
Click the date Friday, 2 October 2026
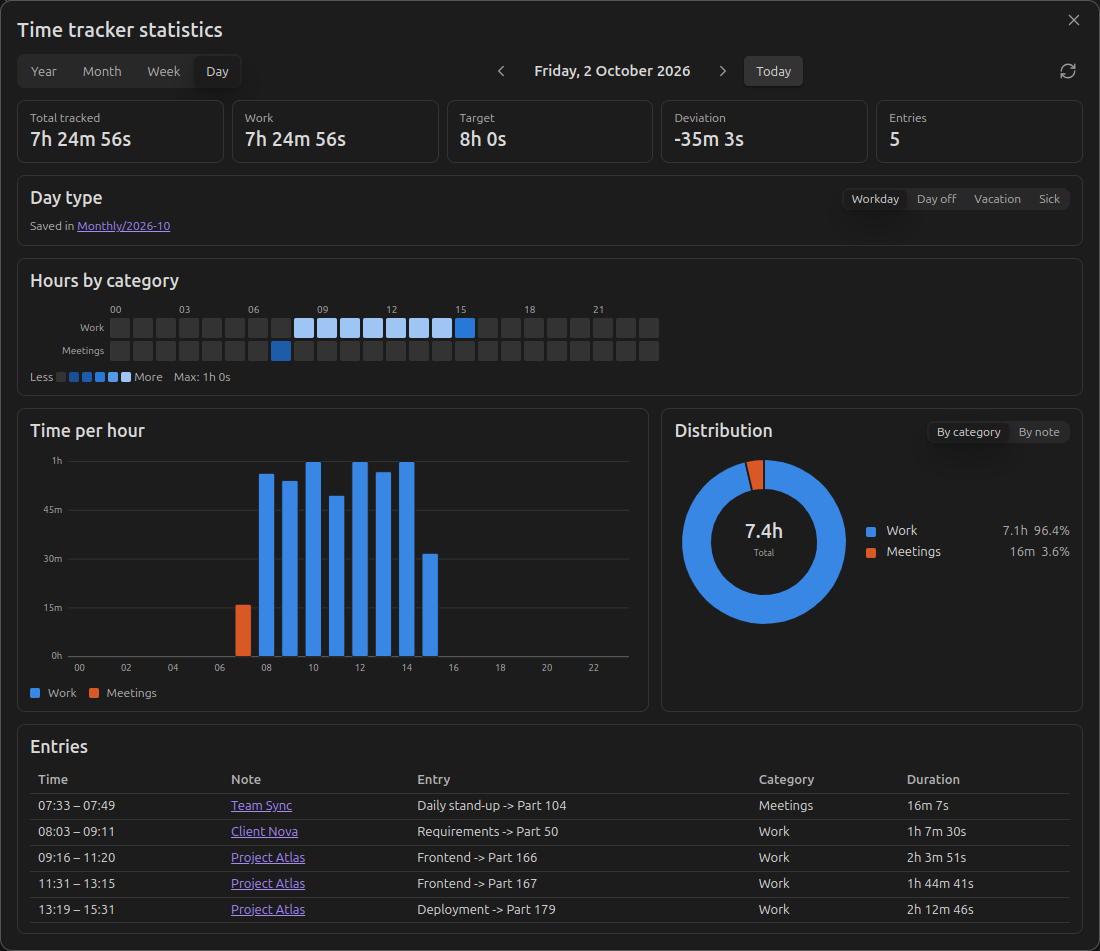point(612,72)
